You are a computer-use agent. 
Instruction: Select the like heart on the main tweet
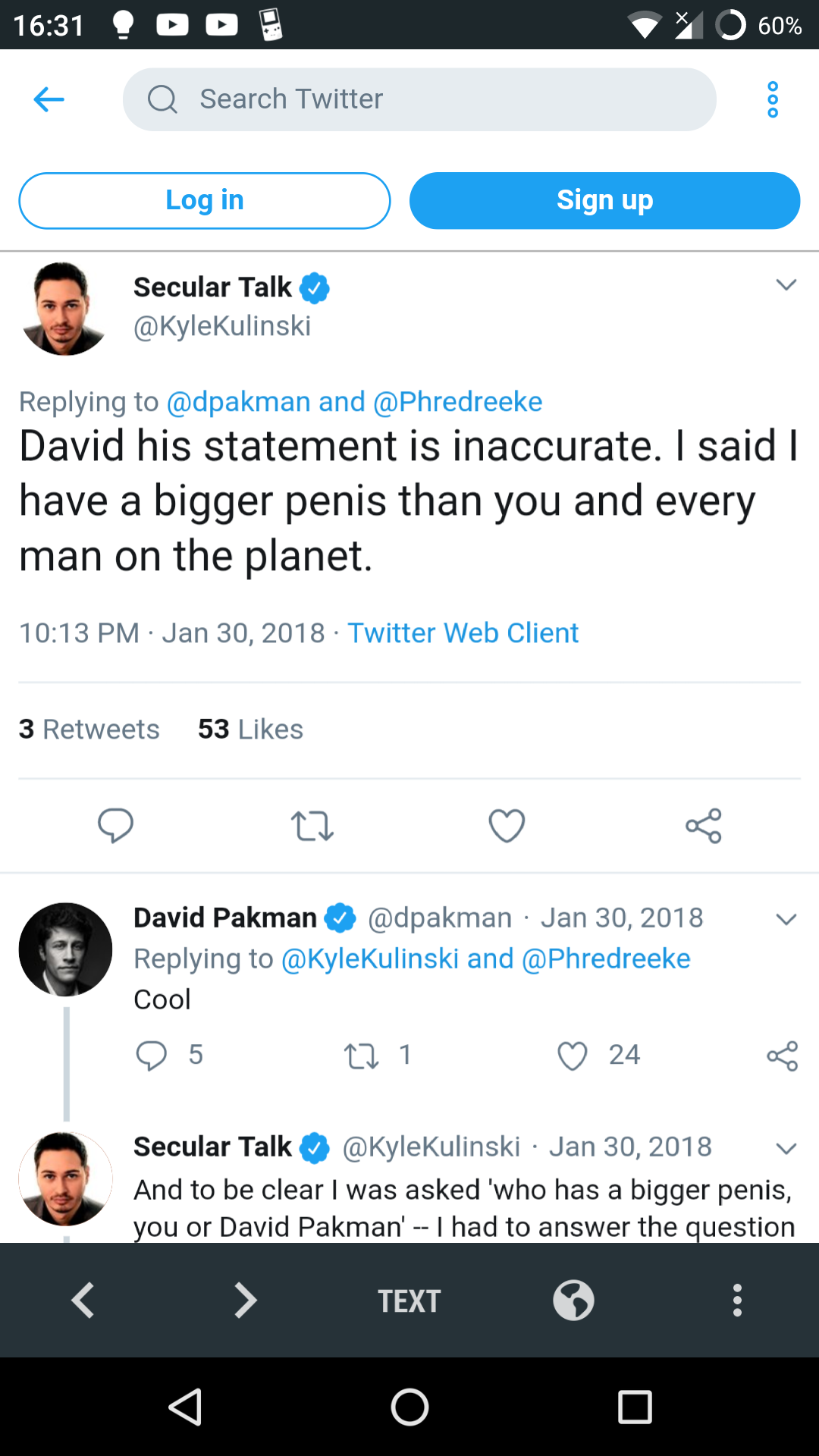(507, 827)
